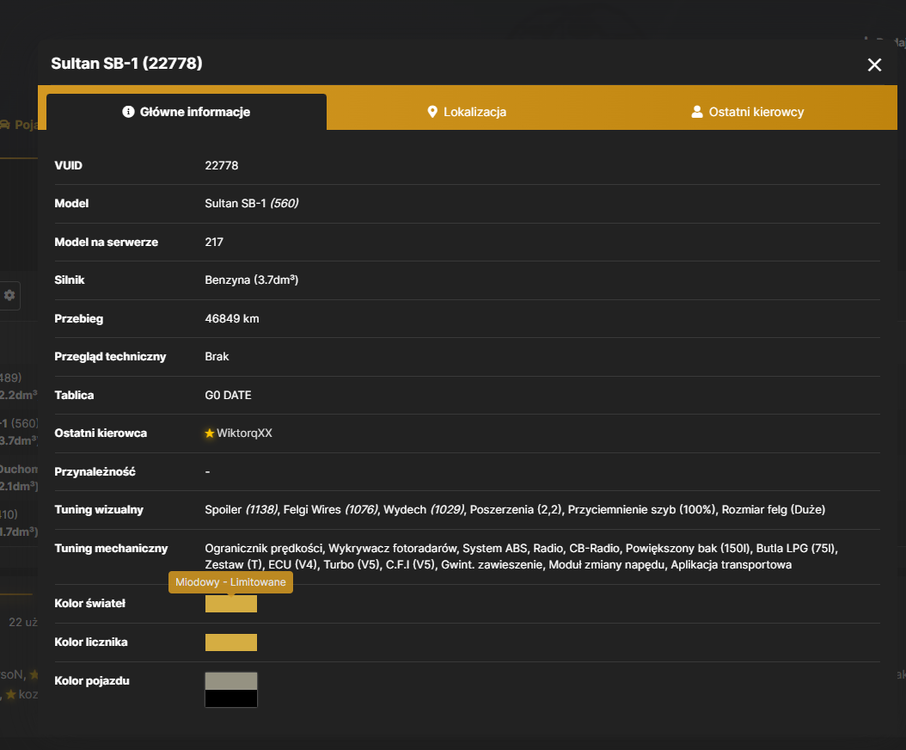Switch to the Ostatni kierowcy tab
Viewport: 906px width, 750px height.
pos(748,112)
